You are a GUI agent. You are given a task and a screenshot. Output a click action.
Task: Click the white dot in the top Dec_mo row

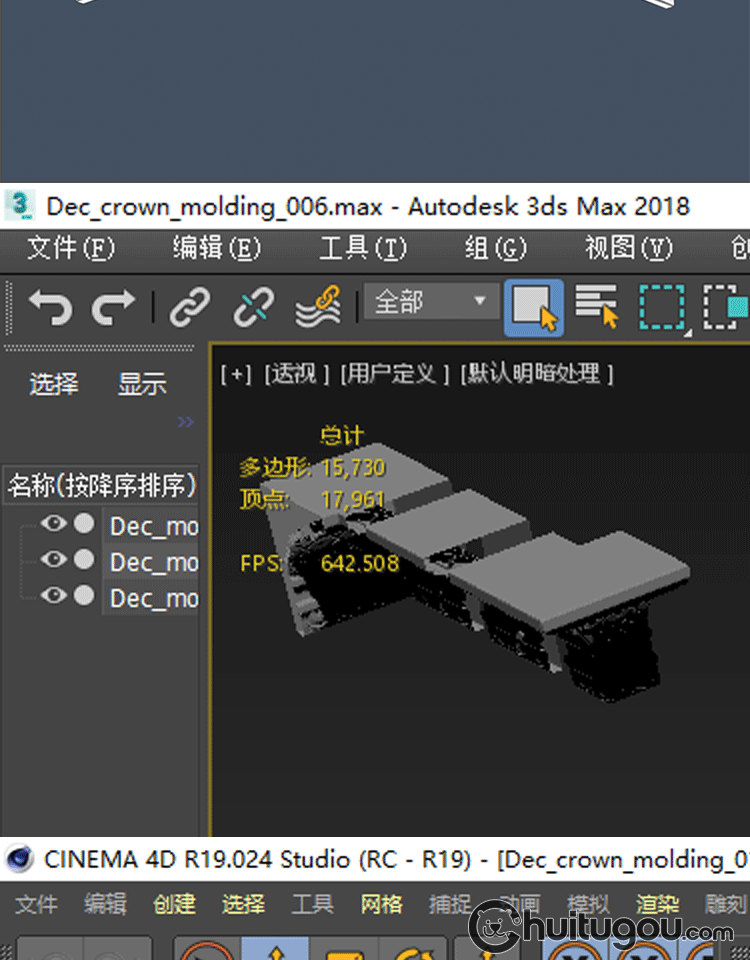click(84, 523)
